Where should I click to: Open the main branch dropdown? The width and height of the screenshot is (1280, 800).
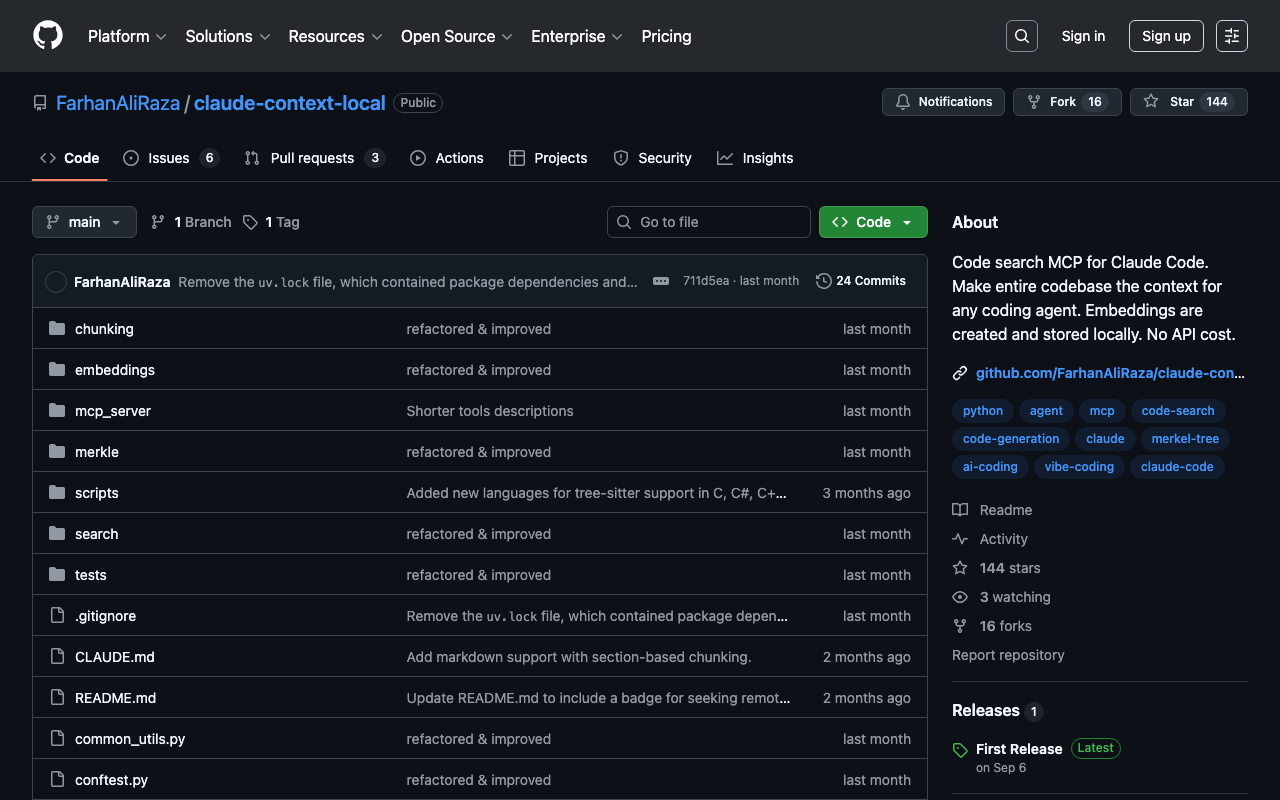tap(84, 222)
